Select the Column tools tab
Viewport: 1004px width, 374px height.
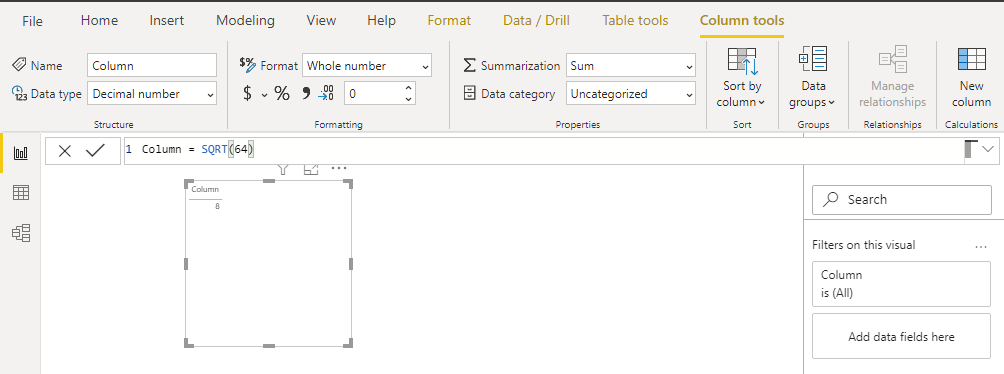pyautogui.click(x=741, y=20)
